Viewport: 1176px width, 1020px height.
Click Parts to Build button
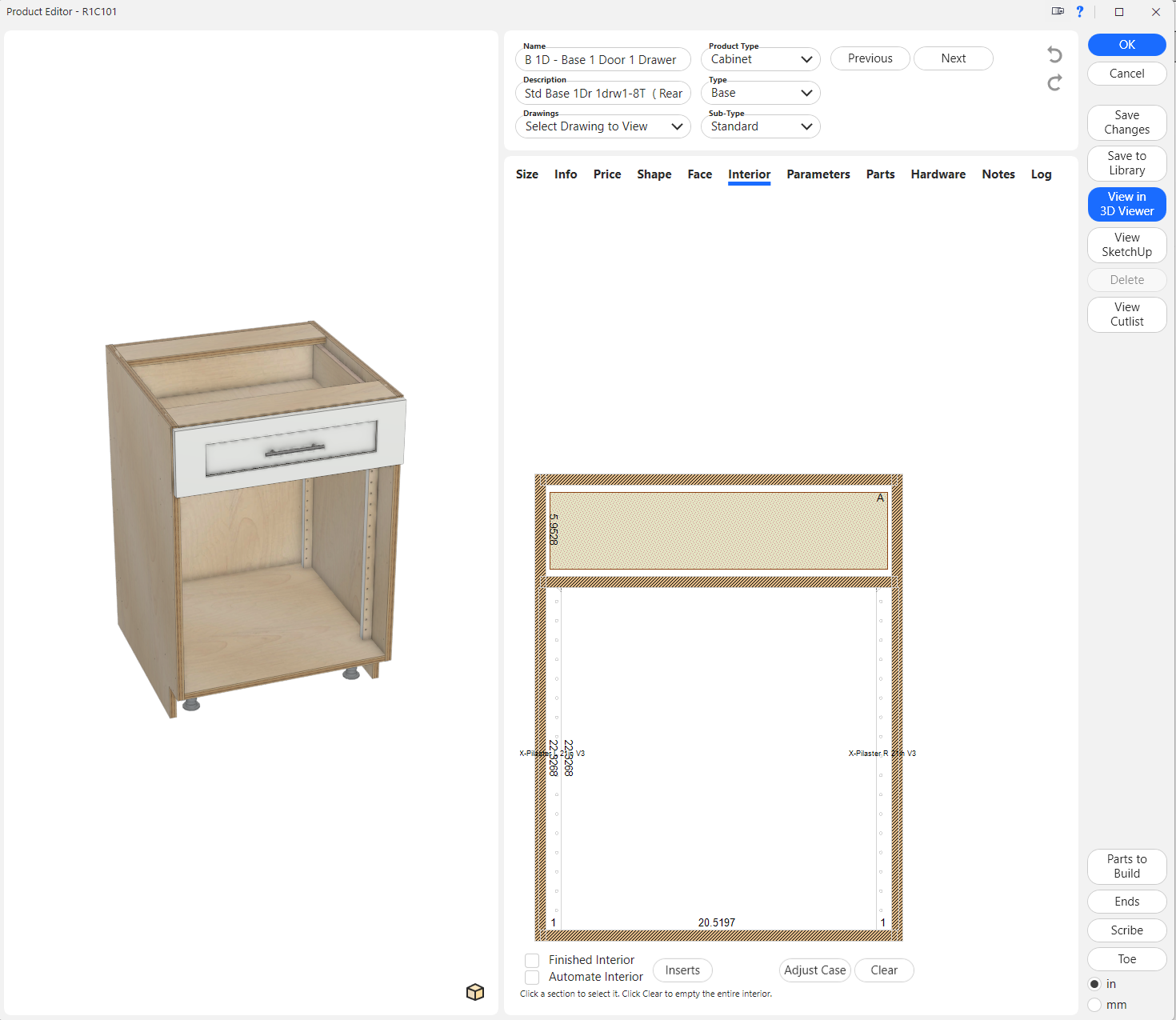click(x=1127, y=866)
